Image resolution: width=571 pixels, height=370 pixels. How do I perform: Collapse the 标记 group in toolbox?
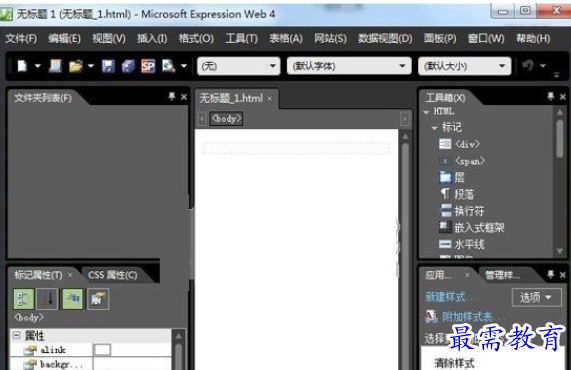[x=434, y=128]
